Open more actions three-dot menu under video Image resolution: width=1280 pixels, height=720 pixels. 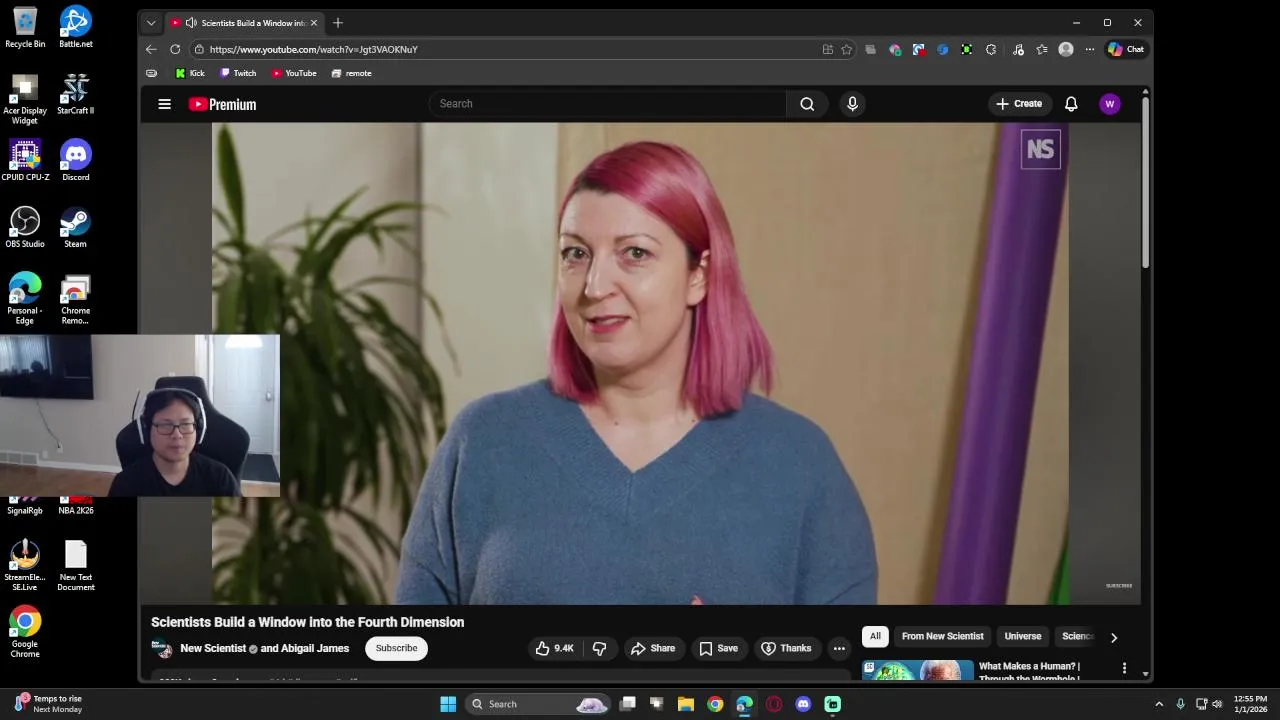pos(839,648)
